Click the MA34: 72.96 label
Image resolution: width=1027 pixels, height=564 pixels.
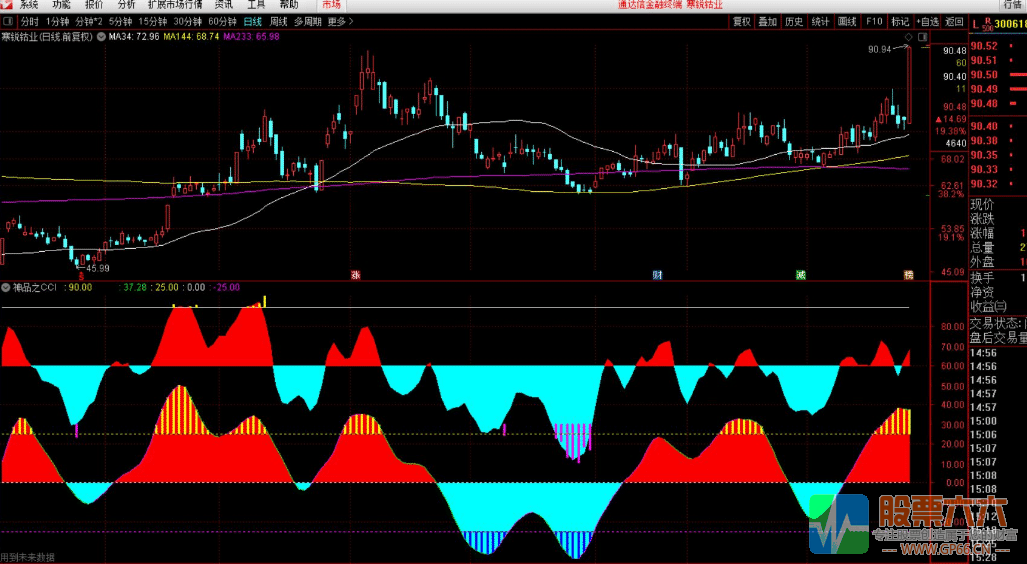[134, 37]
